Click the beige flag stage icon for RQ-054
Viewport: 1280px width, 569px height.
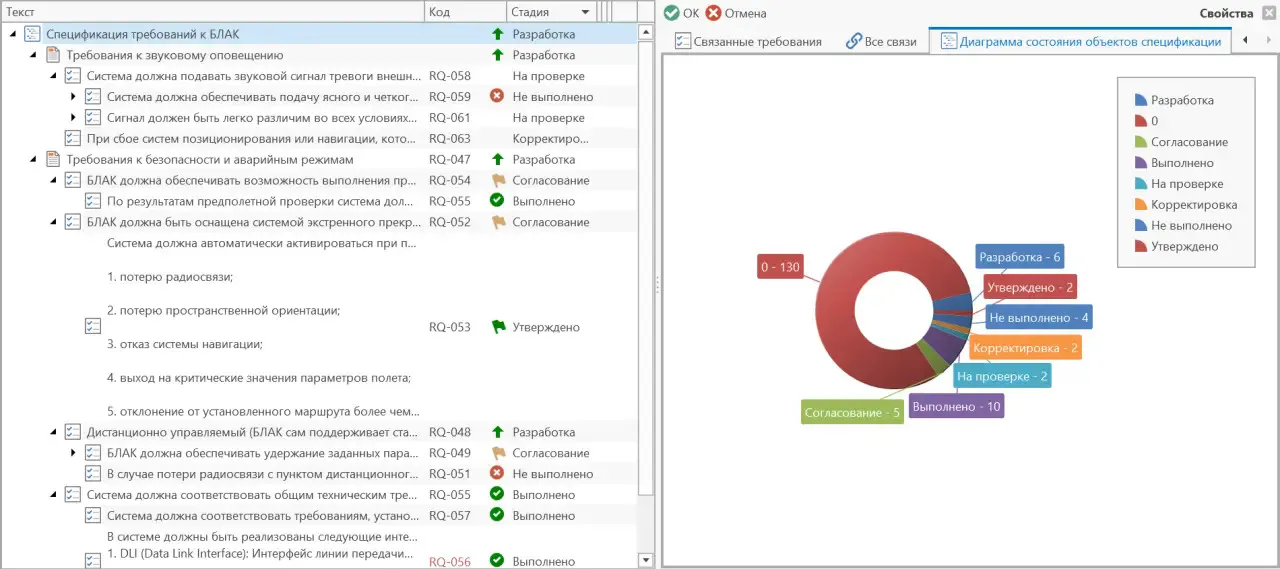498,180
